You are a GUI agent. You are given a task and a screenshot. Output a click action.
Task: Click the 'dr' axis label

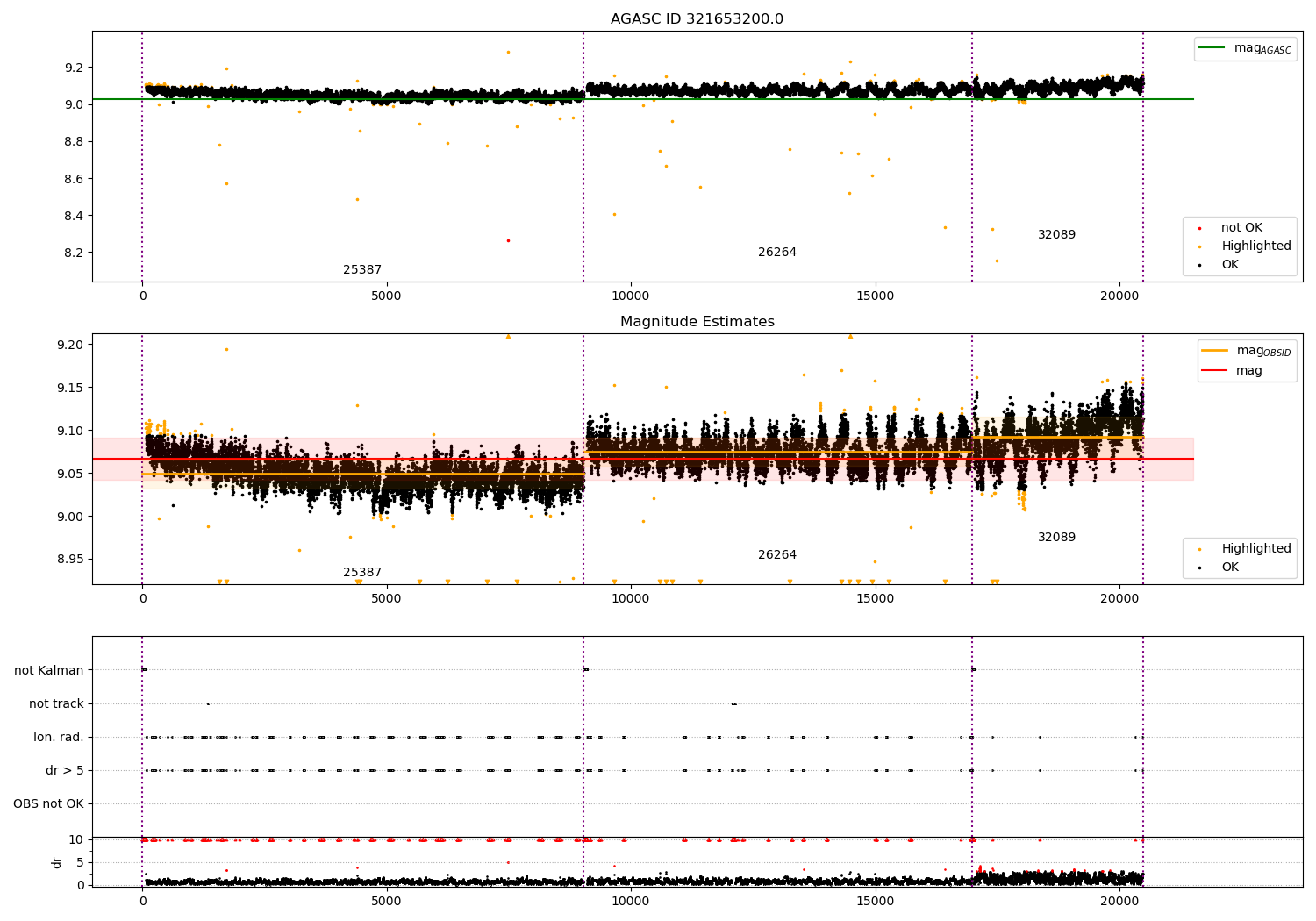click(x=57, y=862)
